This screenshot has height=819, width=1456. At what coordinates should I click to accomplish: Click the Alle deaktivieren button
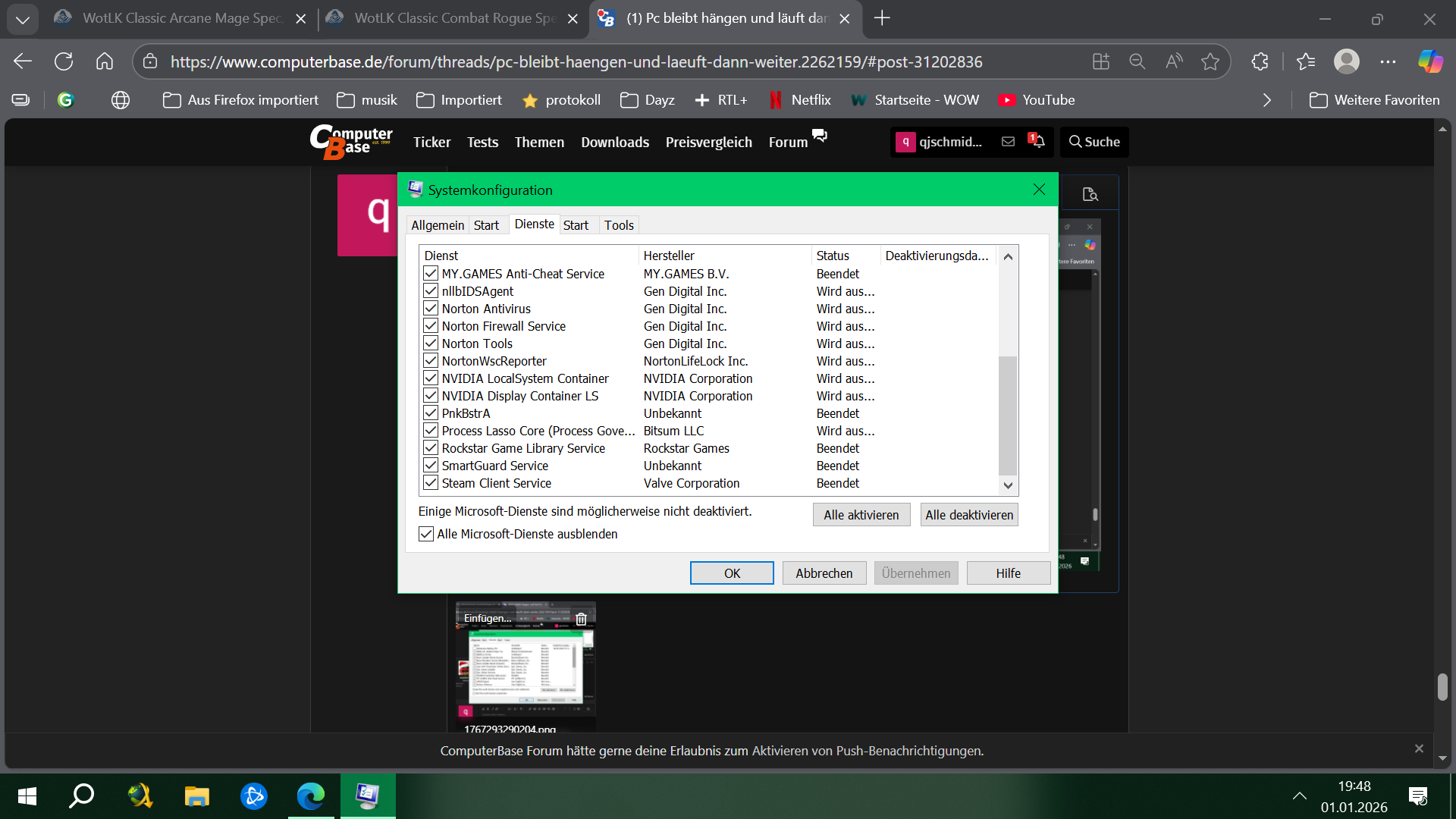tap(968, 515)
